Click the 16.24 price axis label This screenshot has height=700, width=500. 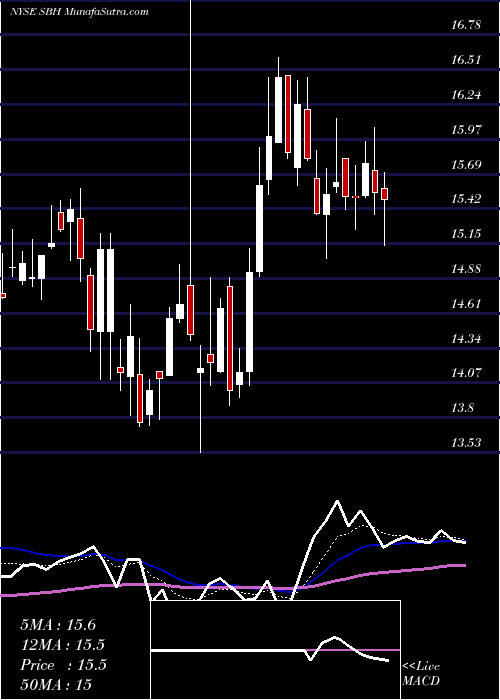pyautogui.click(x=466, y=95)
